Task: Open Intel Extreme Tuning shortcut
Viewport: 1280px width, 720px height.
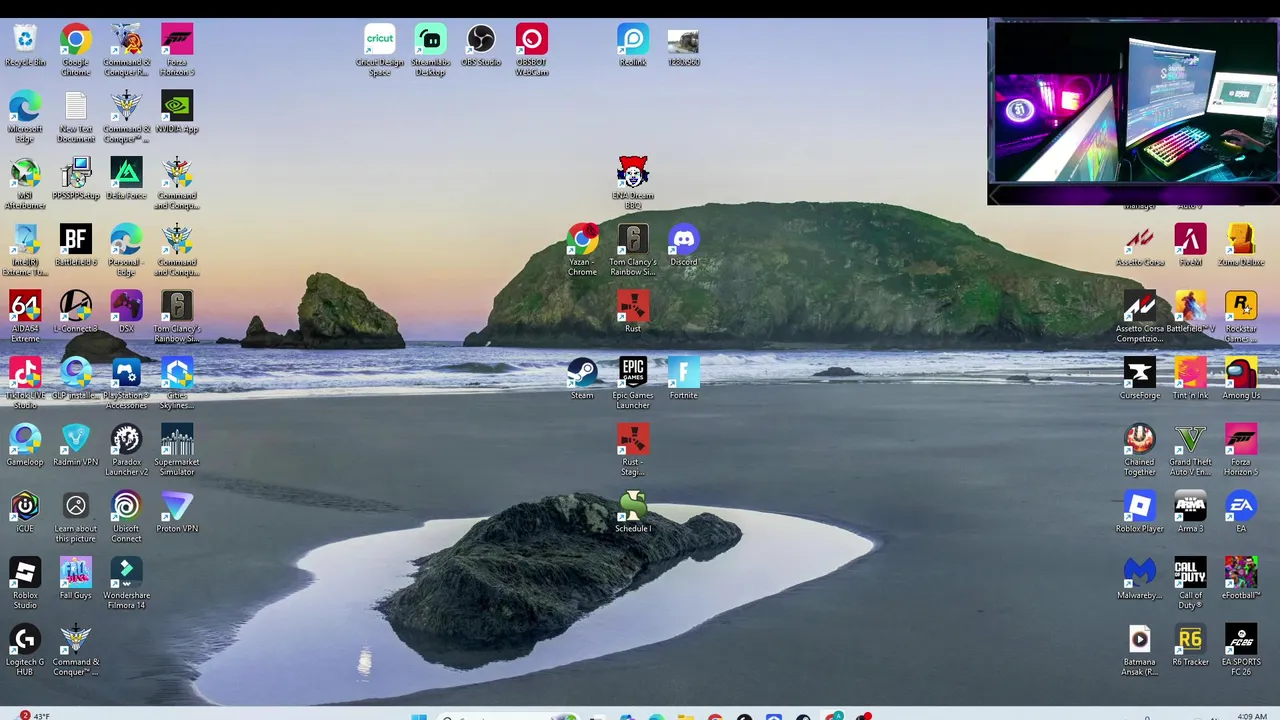Action: pos(25,250)
